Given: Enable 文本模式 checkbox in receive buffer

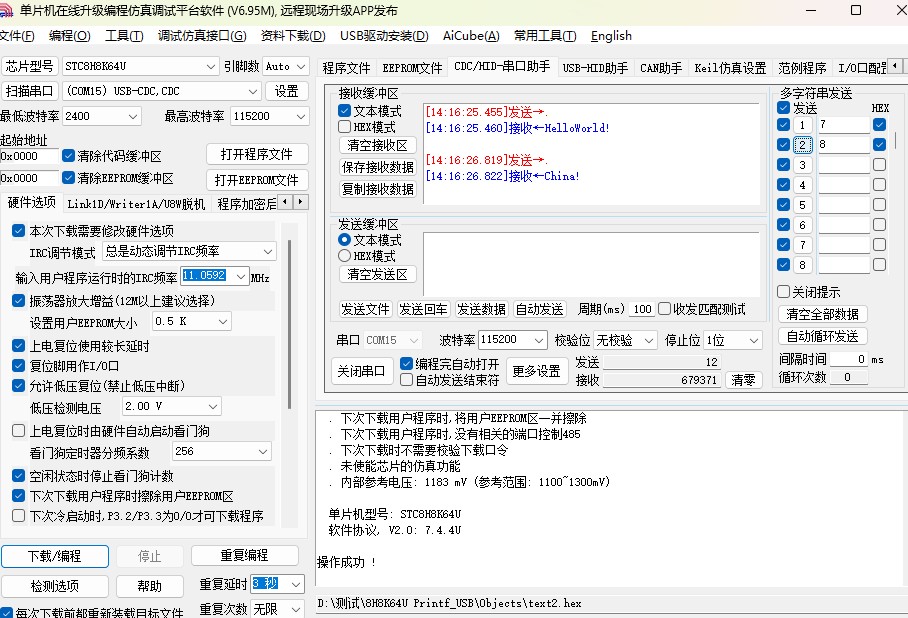Looking at the screenshot, I should 345,110.
